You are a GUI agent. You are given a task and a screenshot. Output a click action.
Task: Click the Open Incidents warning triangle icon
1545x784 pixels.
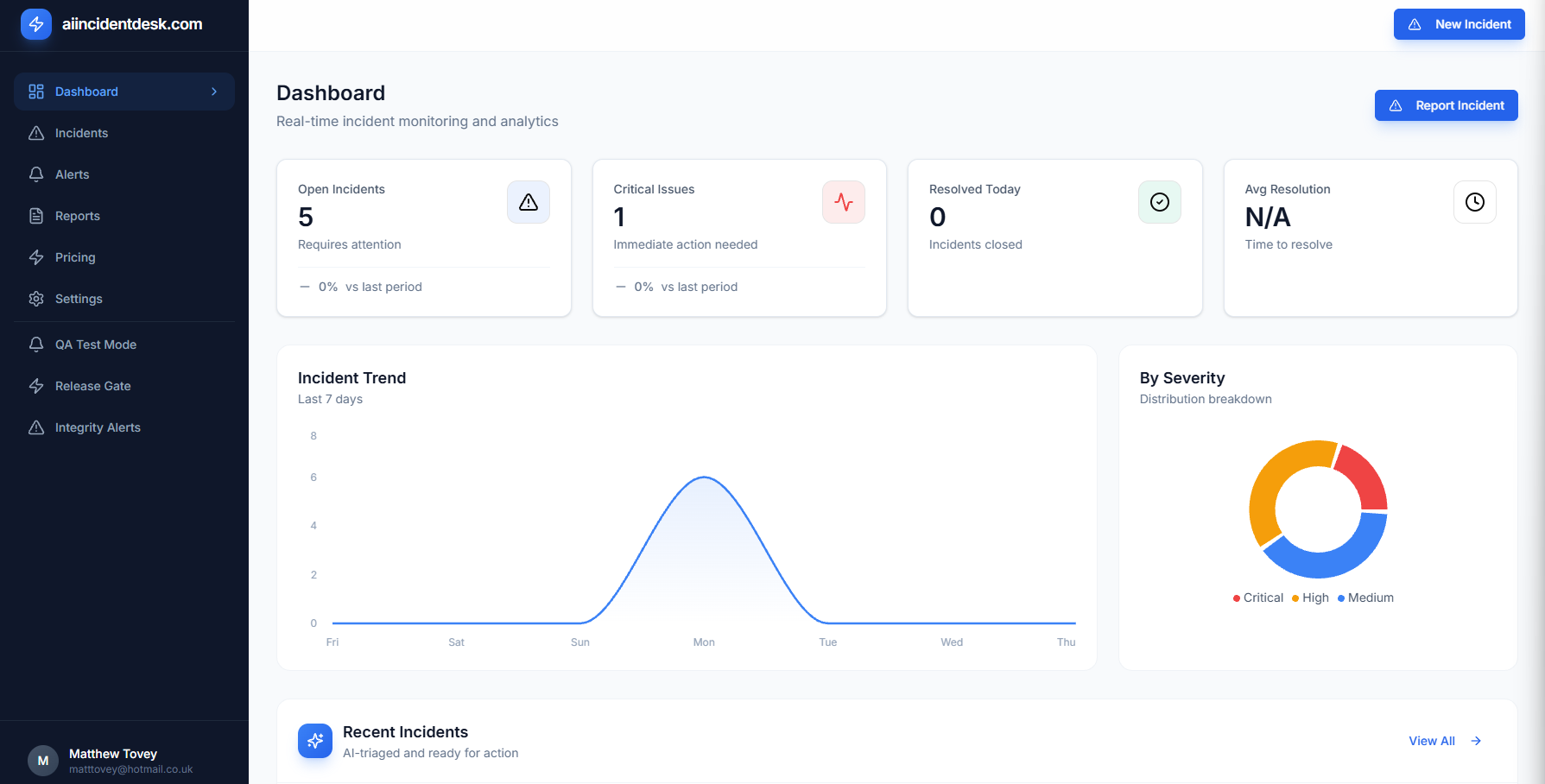(529, 202)
